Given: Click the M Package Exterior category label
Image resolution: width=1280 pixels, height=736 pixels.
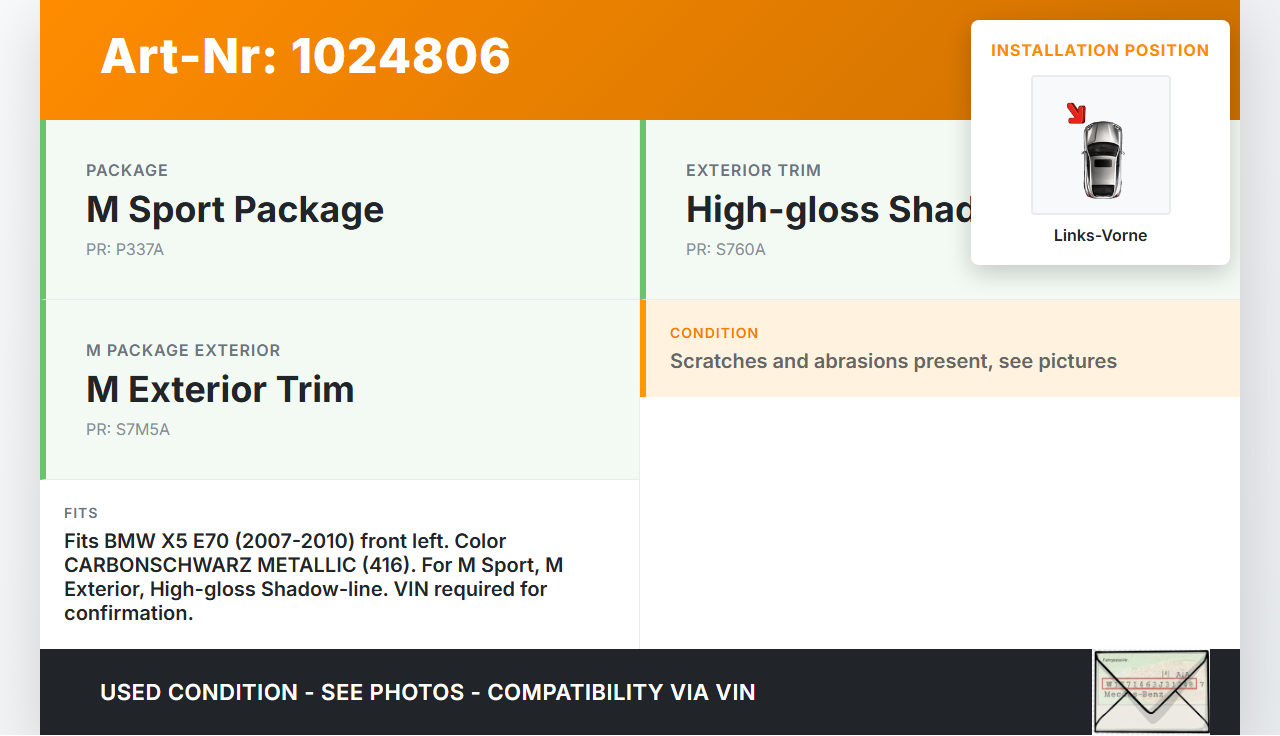Looking at the screenshot, I should click(183, 351).
